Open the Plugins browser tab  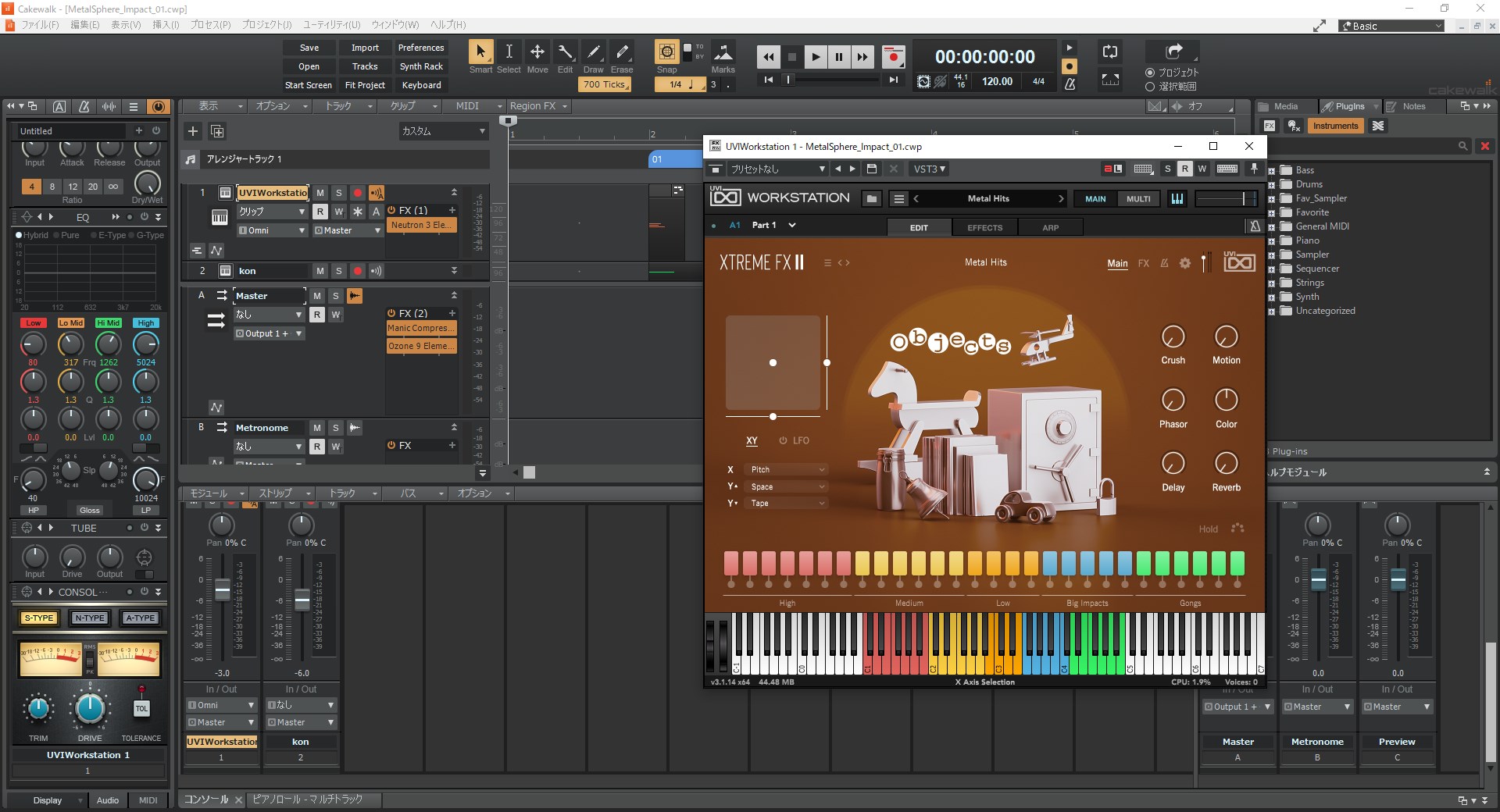click(x=1349, y=107)
